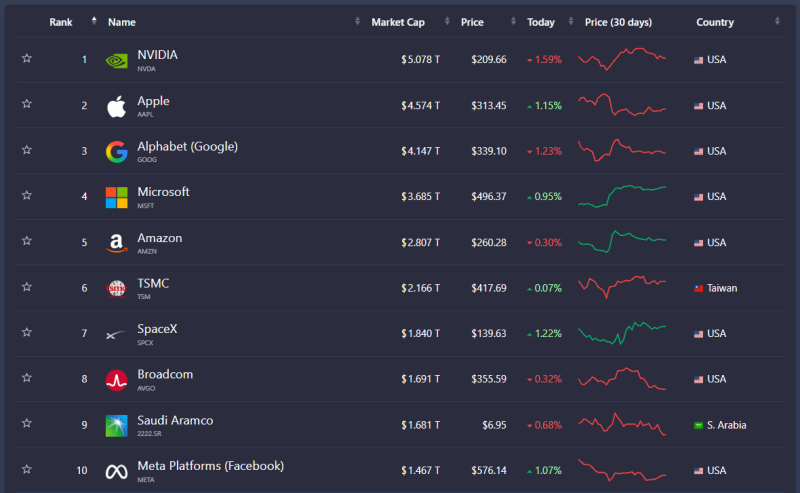Viewport: 800px width, 493px height.
Task: Add SpaceX to favorites star
Action: [27, 332]
